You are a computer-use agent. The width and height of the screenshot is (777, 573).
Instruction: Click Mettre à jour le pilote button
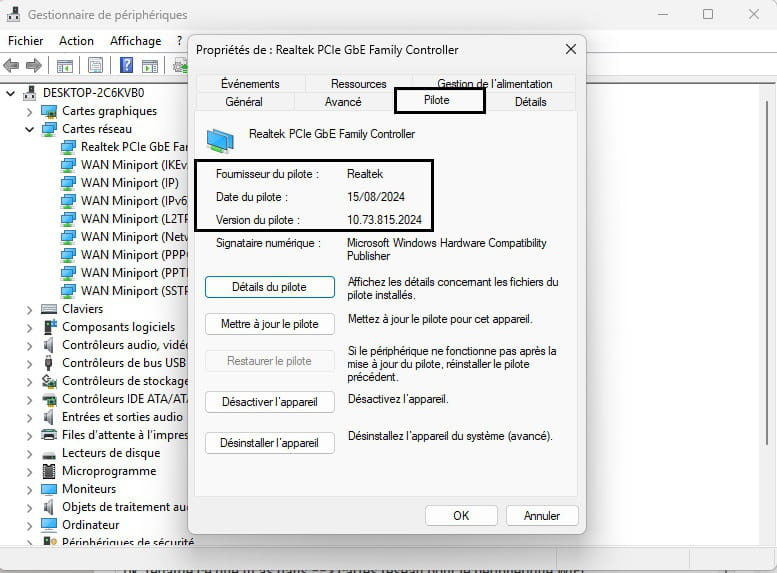coord(270,324)
